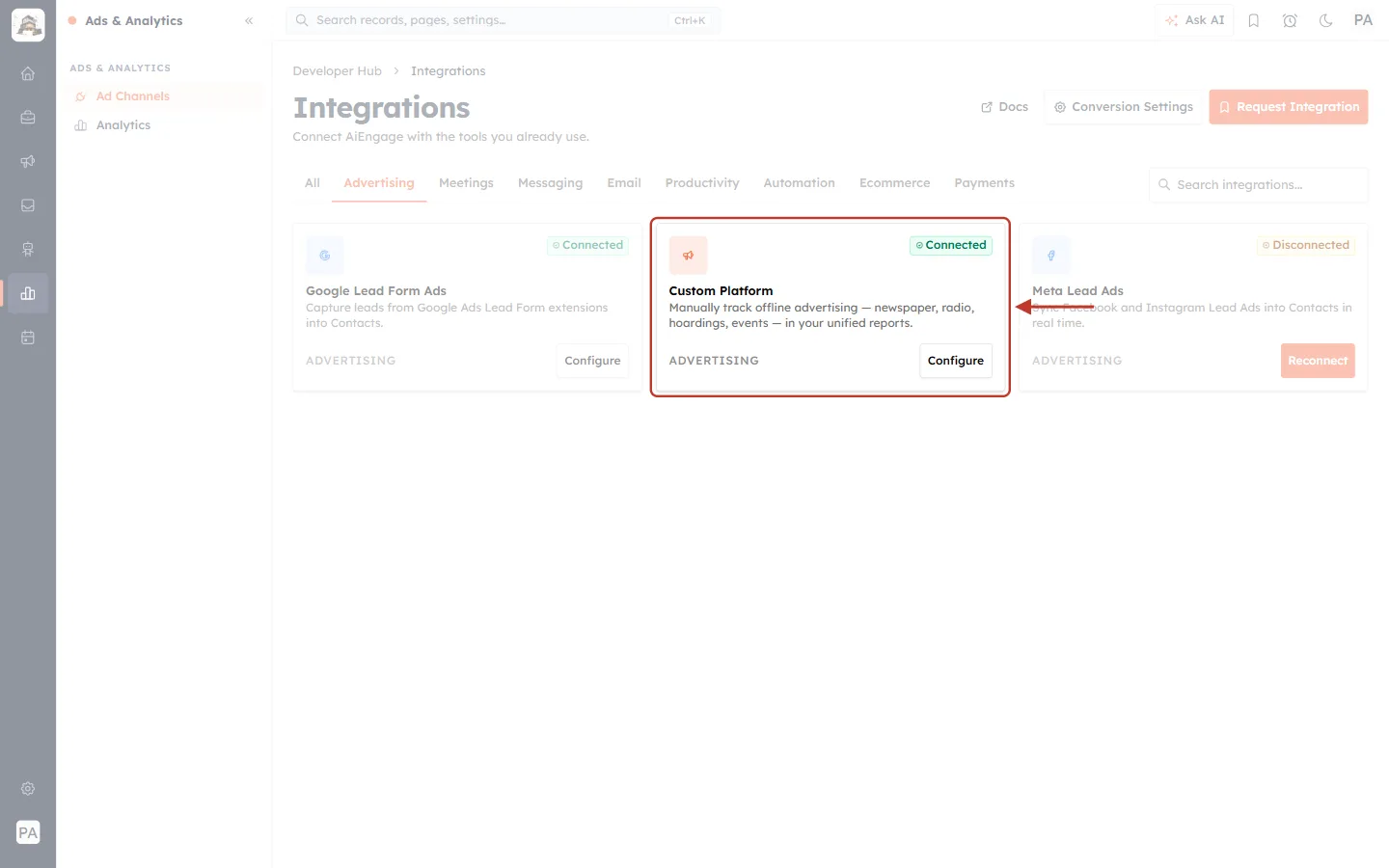The image size is (1389, 868).
Task: Click the Disconnected badge on Meta Lead Ads
Action: [1306, 246]
